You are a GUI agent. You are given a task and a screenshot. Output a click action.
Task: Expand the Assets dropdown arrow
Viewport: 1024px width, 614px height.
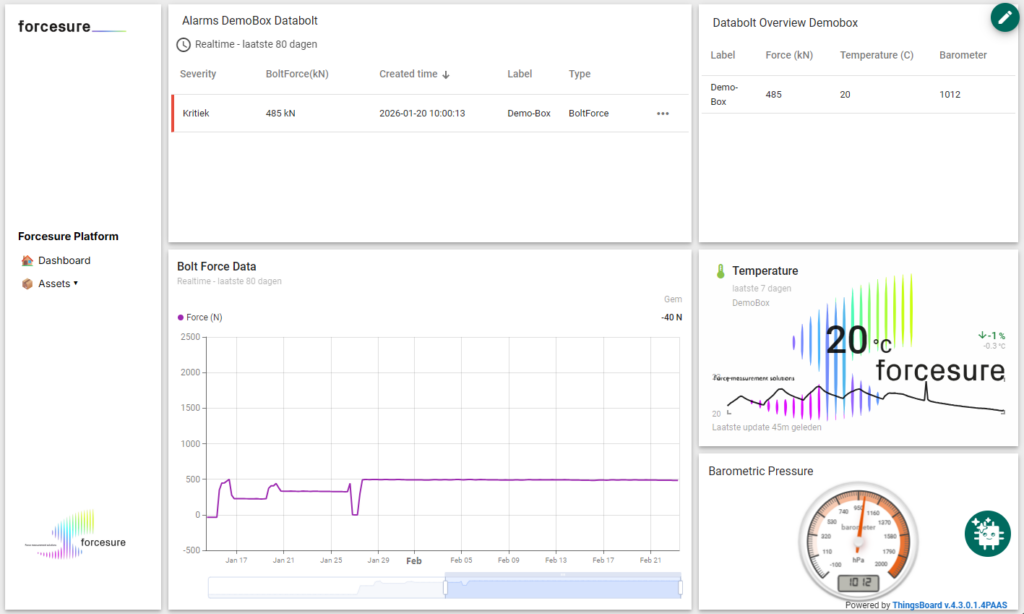(x=76, y=284)
